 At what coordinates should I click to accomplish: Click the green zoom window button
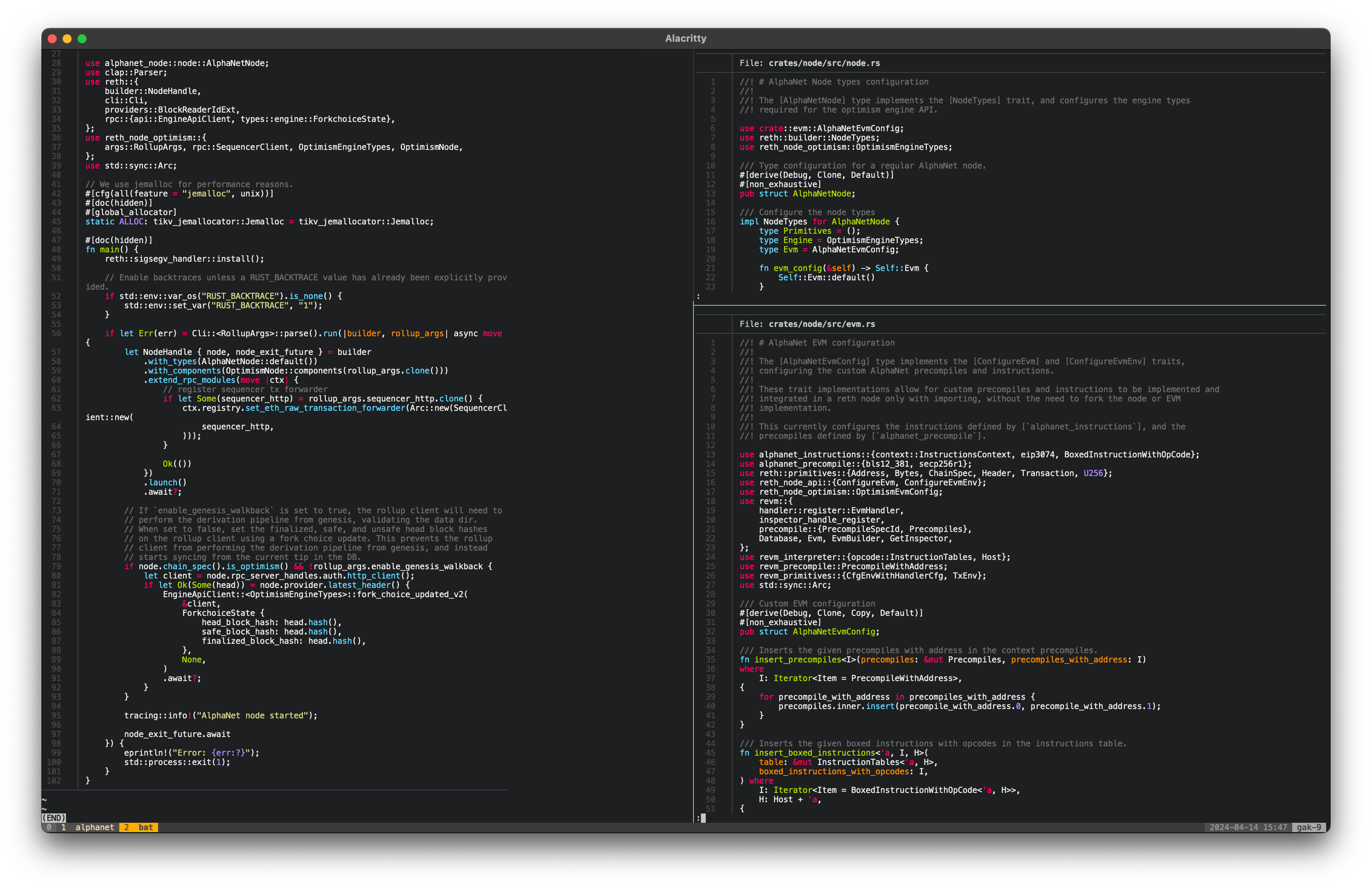click(82, 39)
